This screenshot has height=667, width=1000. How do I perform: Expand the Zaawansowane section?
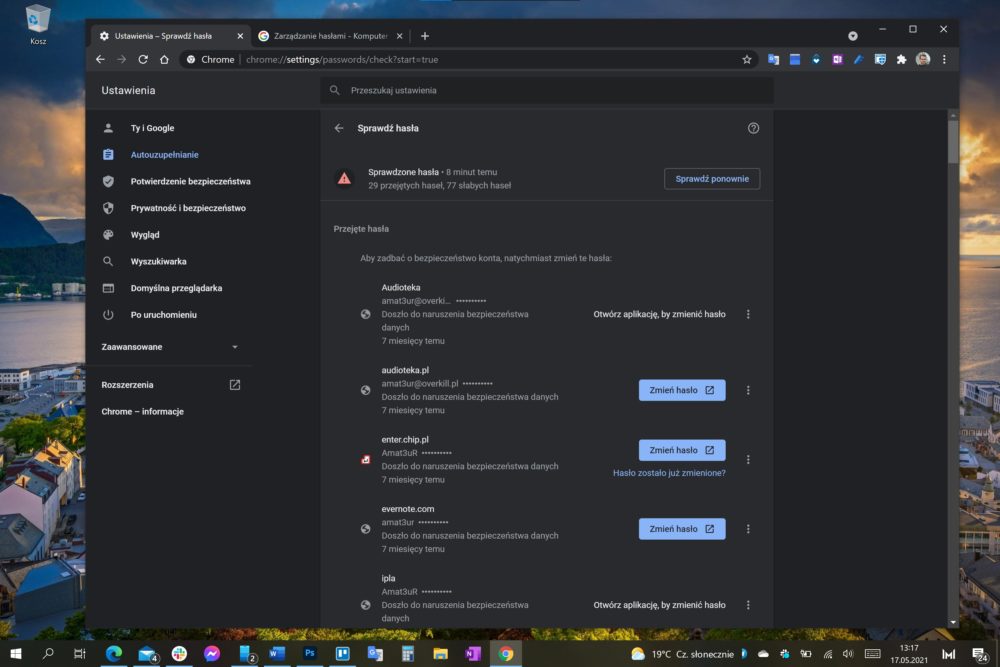point(170,347)
